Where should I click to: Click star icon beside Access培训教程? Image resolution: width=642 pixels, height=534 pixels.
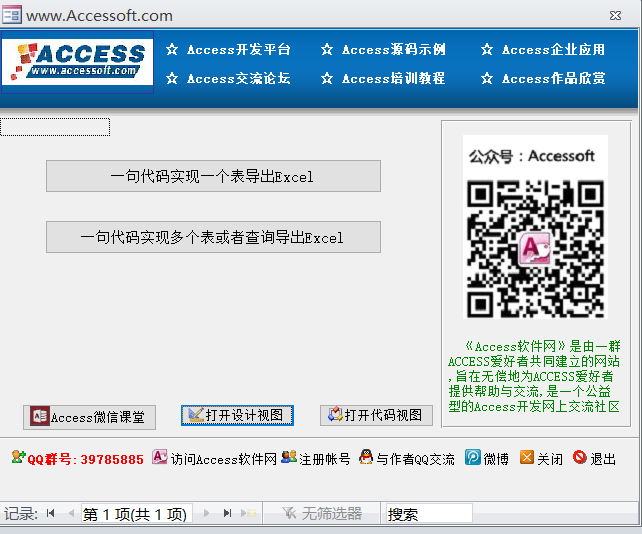[327, 78]
